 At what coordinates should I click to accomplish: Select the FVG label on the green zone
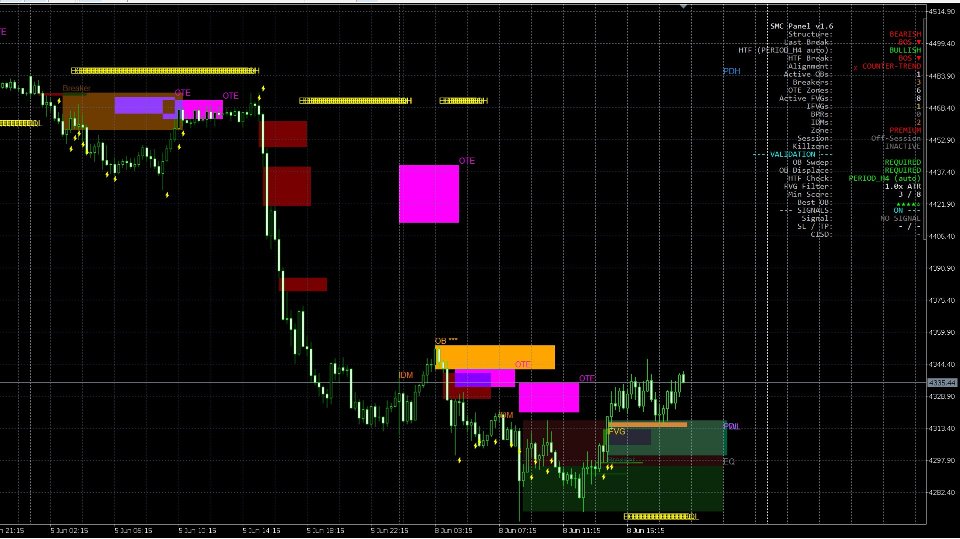coord(617,431)
